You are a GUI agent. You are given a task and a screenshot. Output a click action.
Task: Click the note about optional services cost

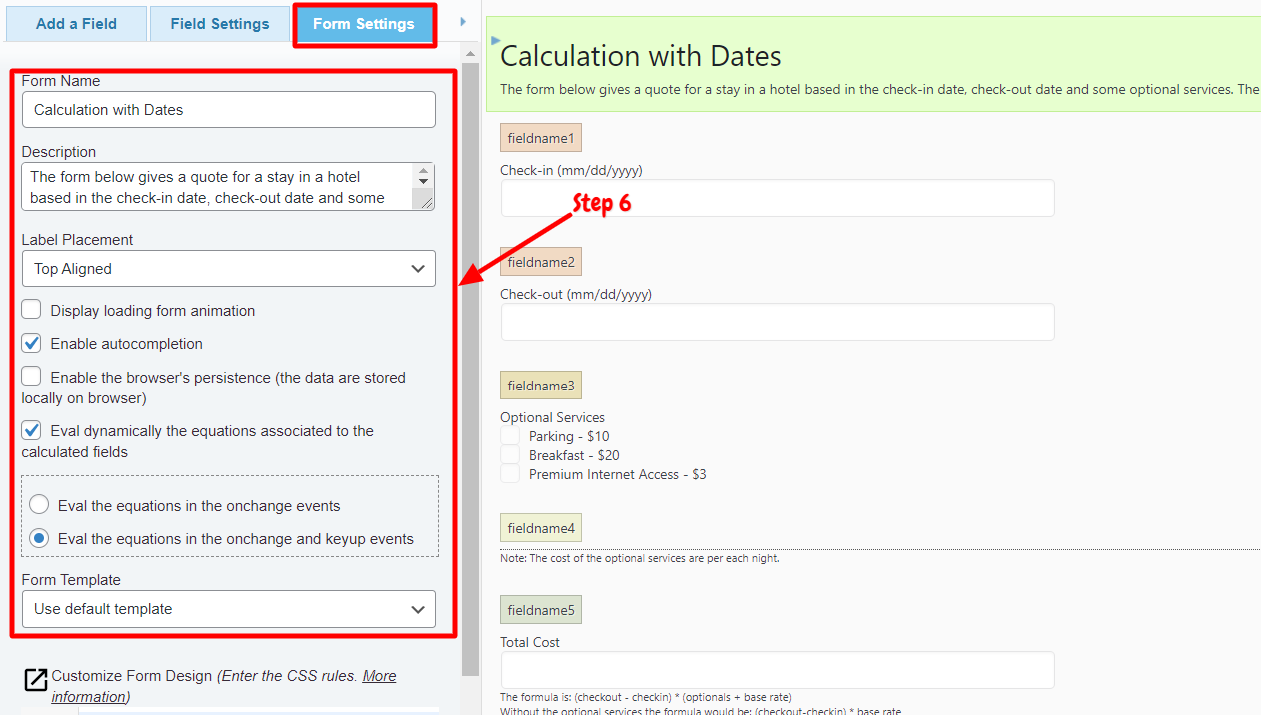[640, 558]
